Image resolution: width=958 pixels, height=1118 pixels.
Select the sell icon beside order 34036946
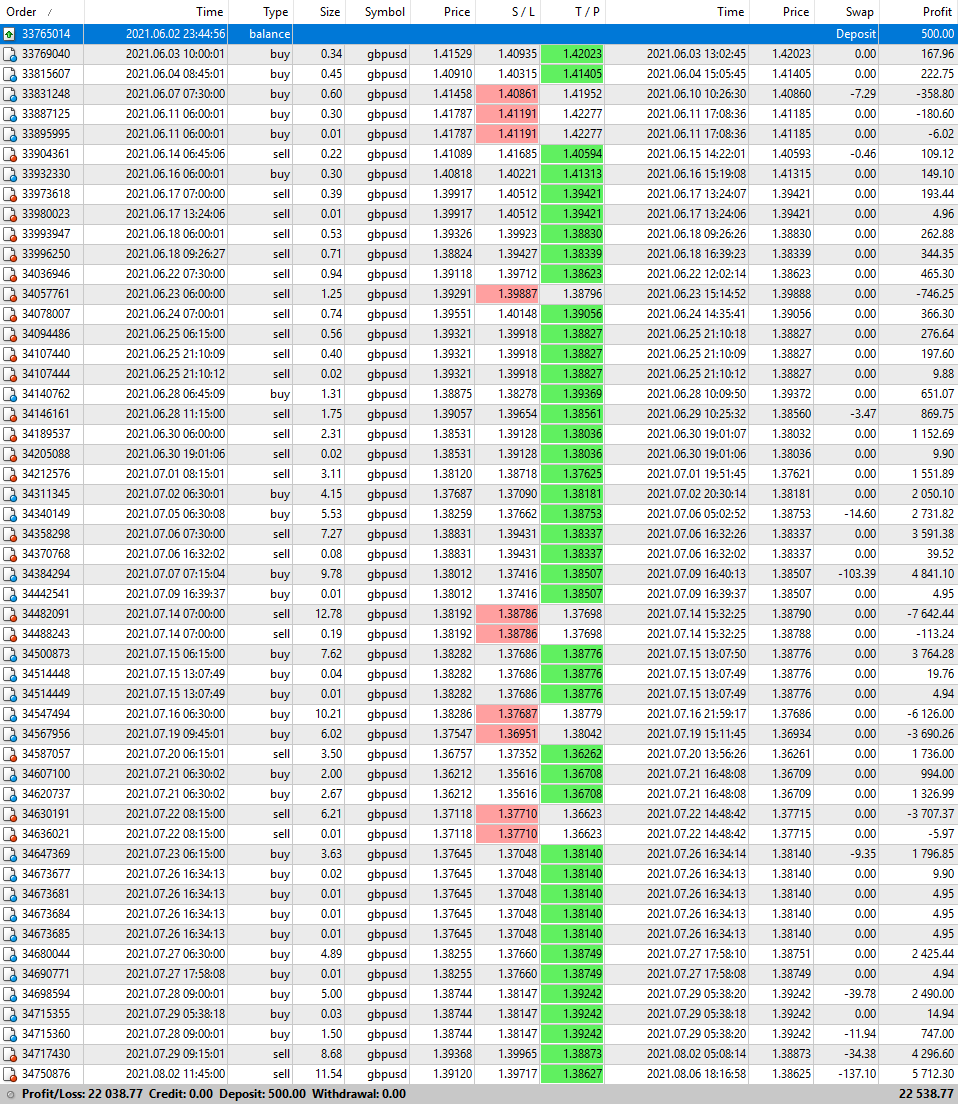pos(9,274)
